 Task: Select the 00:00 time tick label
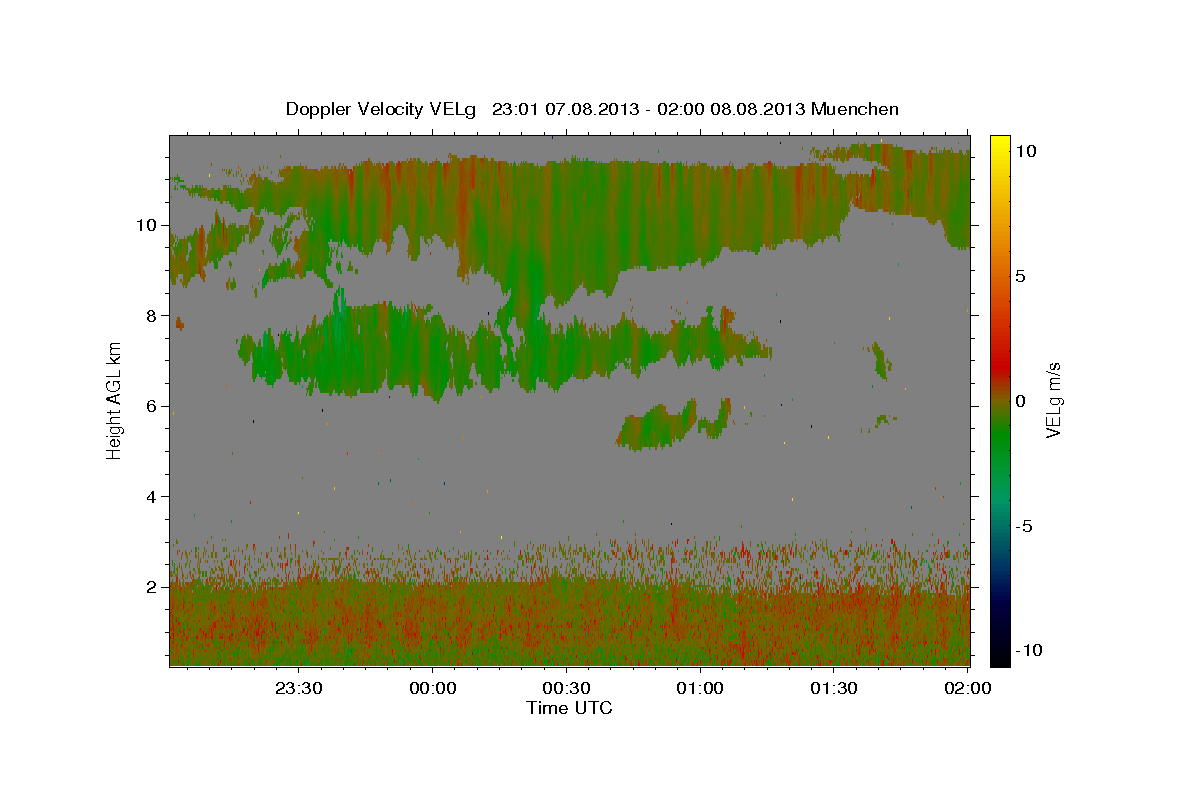pyautogui.click(x=433, y=688)
